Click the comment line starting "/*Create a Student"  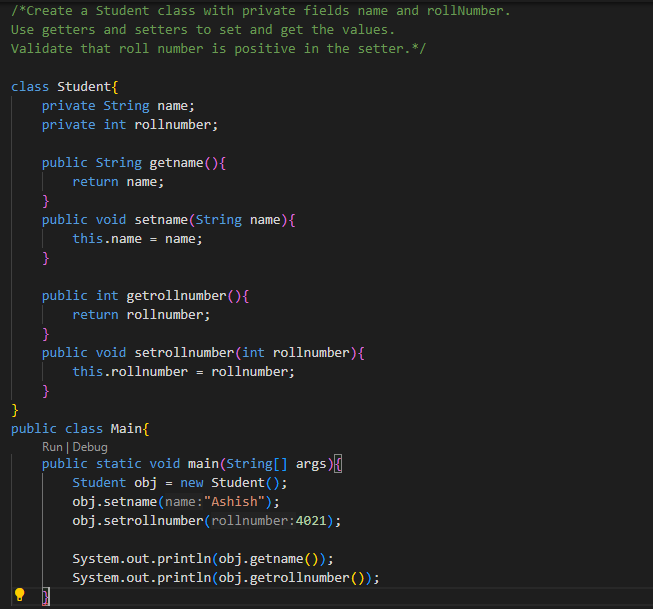261,11
